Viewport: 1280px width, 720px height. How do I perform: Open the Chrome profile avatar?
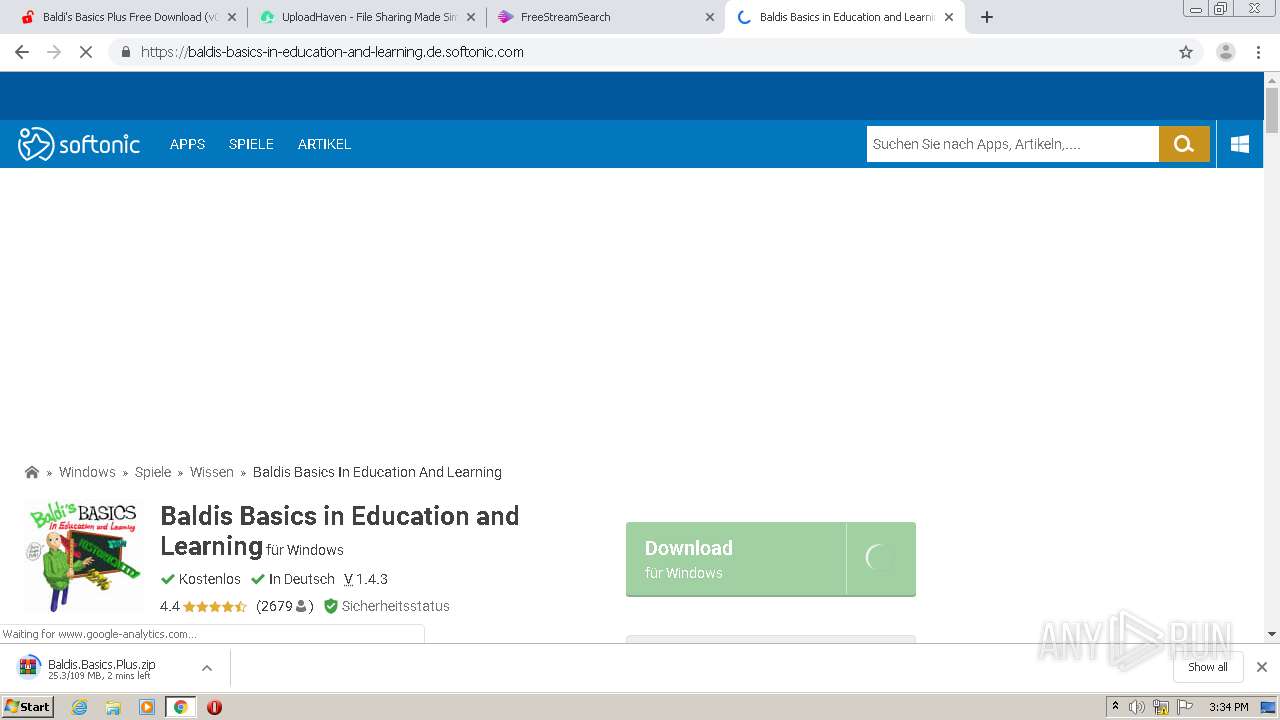tap(1226, 52)
